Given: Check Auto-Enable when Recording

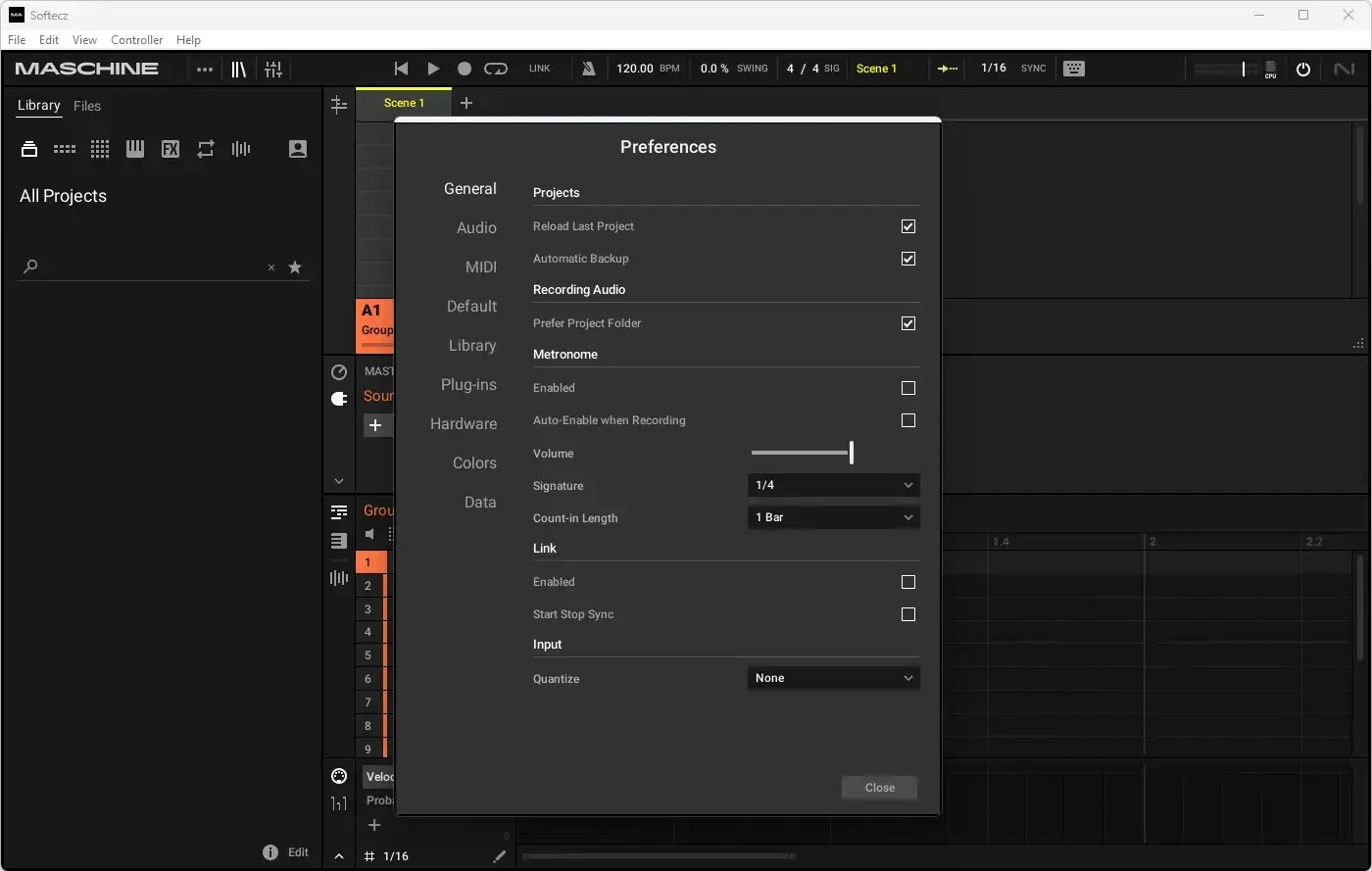Looking at the screenshot, I should (x=908, y=420).
